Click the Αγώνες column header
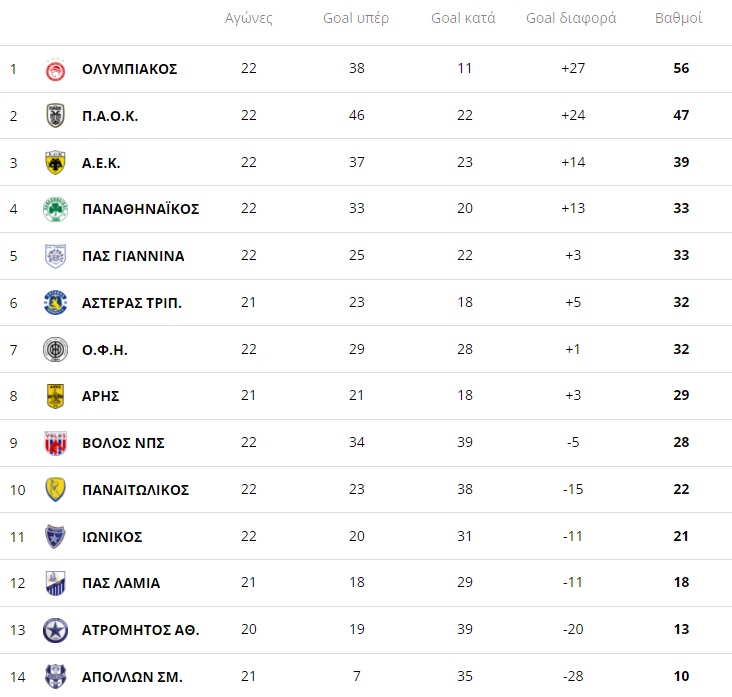The width and height of the screenshot is (732, 697). [x=248, y=19]
